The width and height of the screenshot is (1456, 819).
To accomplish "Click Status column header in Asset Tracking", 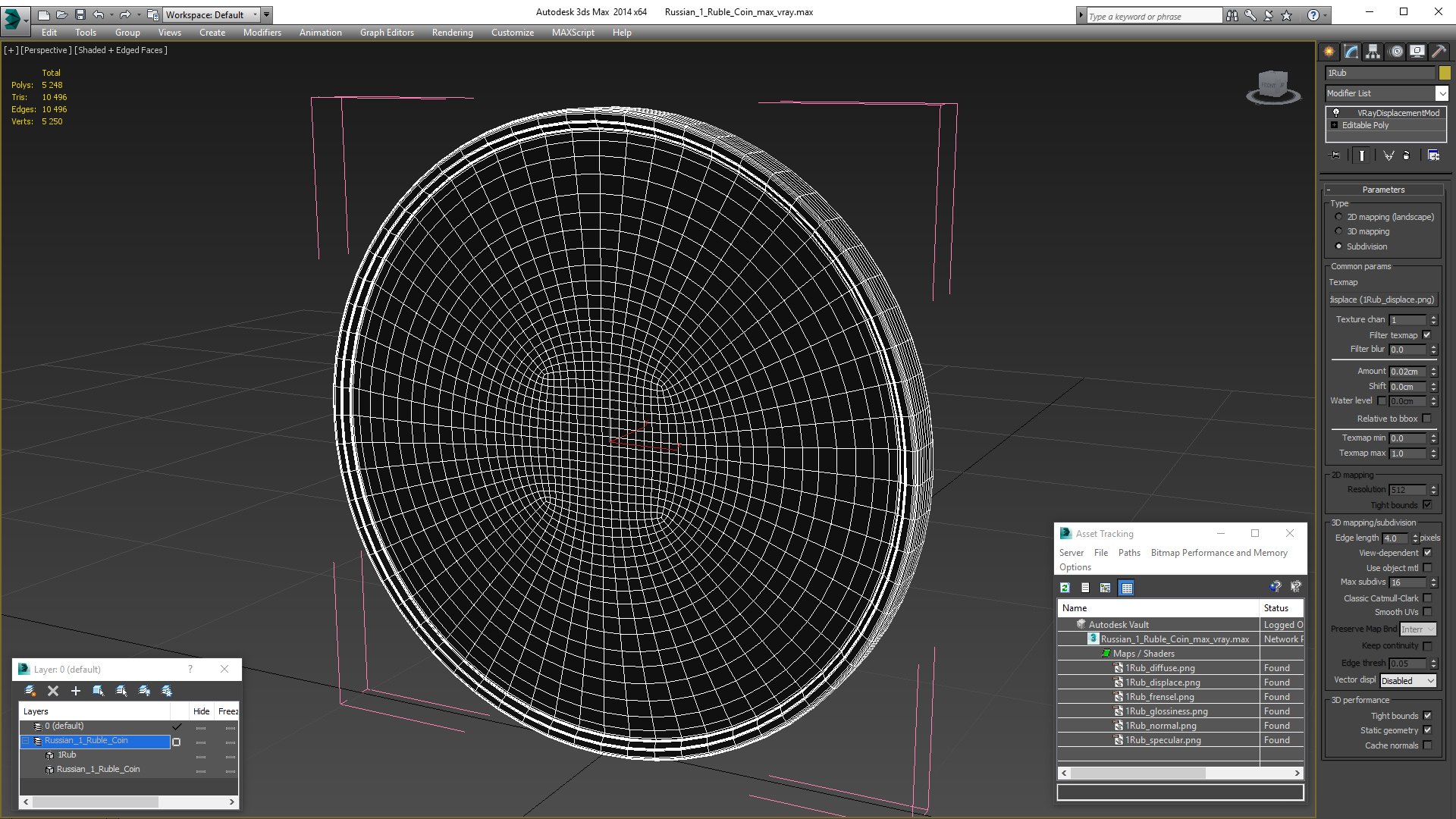I will tap(1282, 608).
